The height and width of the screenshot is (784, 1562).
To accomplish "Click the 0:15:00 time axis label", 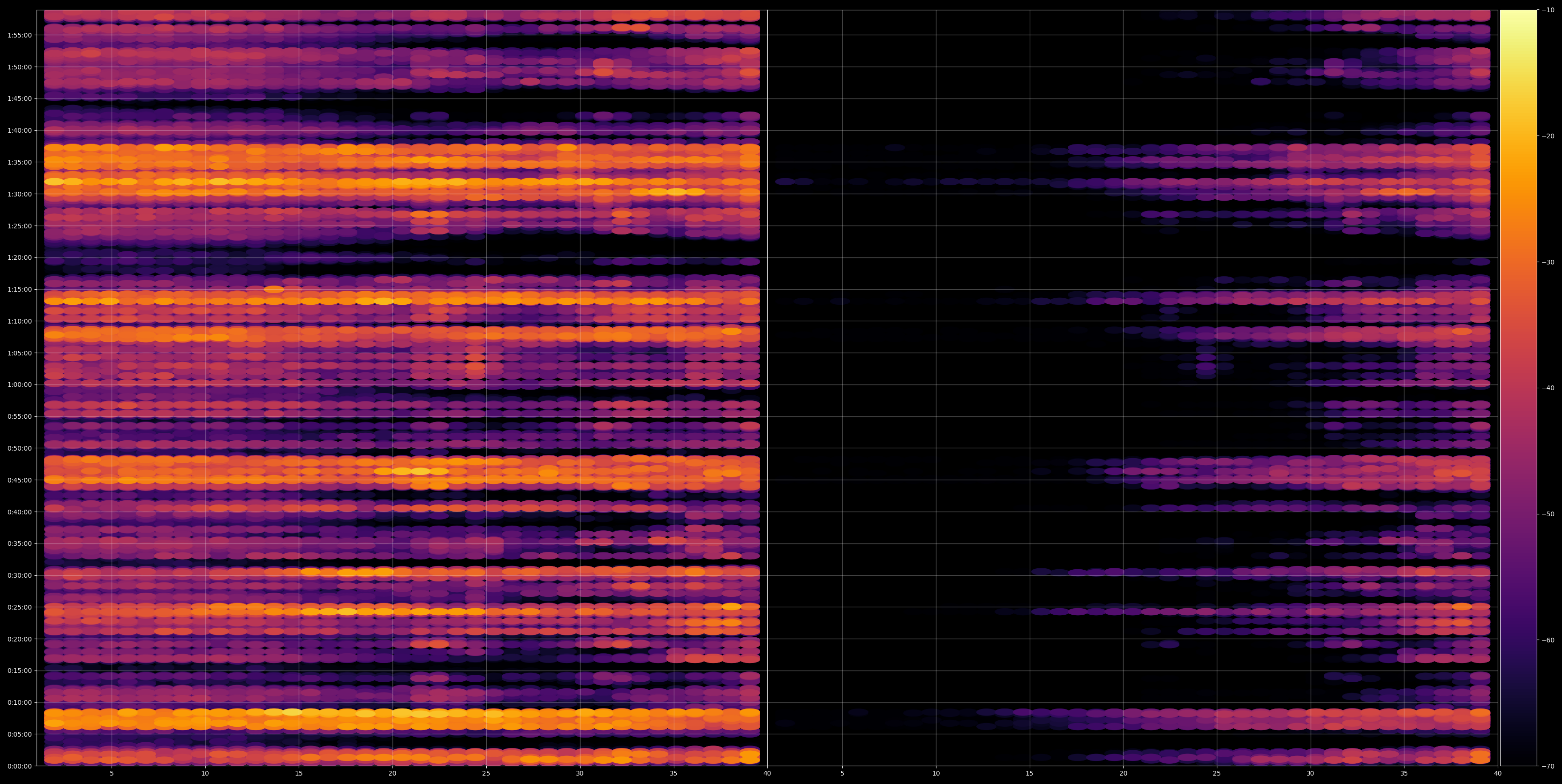I will click(19, 671).
